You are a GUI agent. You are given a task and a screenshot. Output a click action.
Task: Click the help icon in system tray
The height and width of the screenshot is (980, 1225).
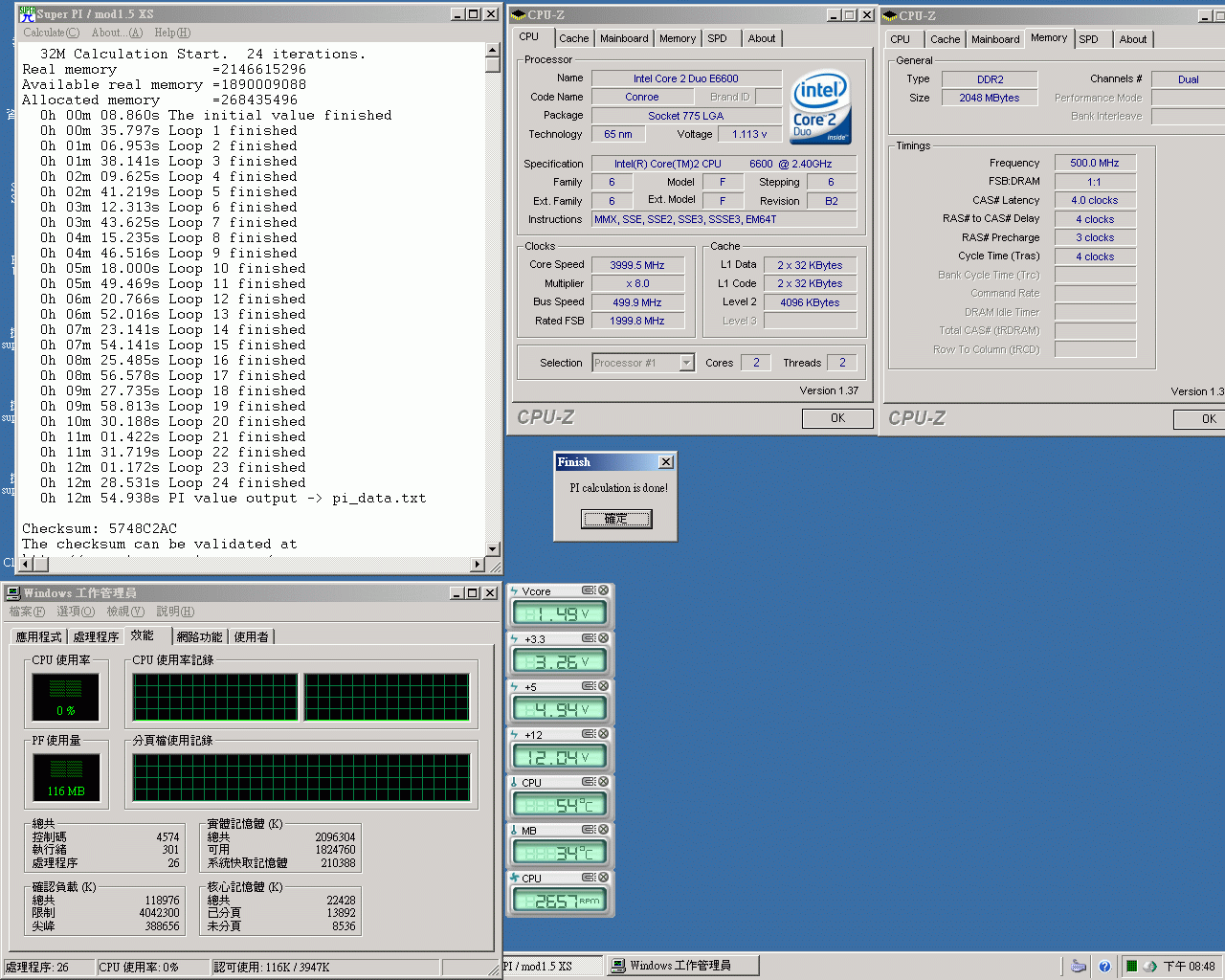click(x=1104, y=967)
